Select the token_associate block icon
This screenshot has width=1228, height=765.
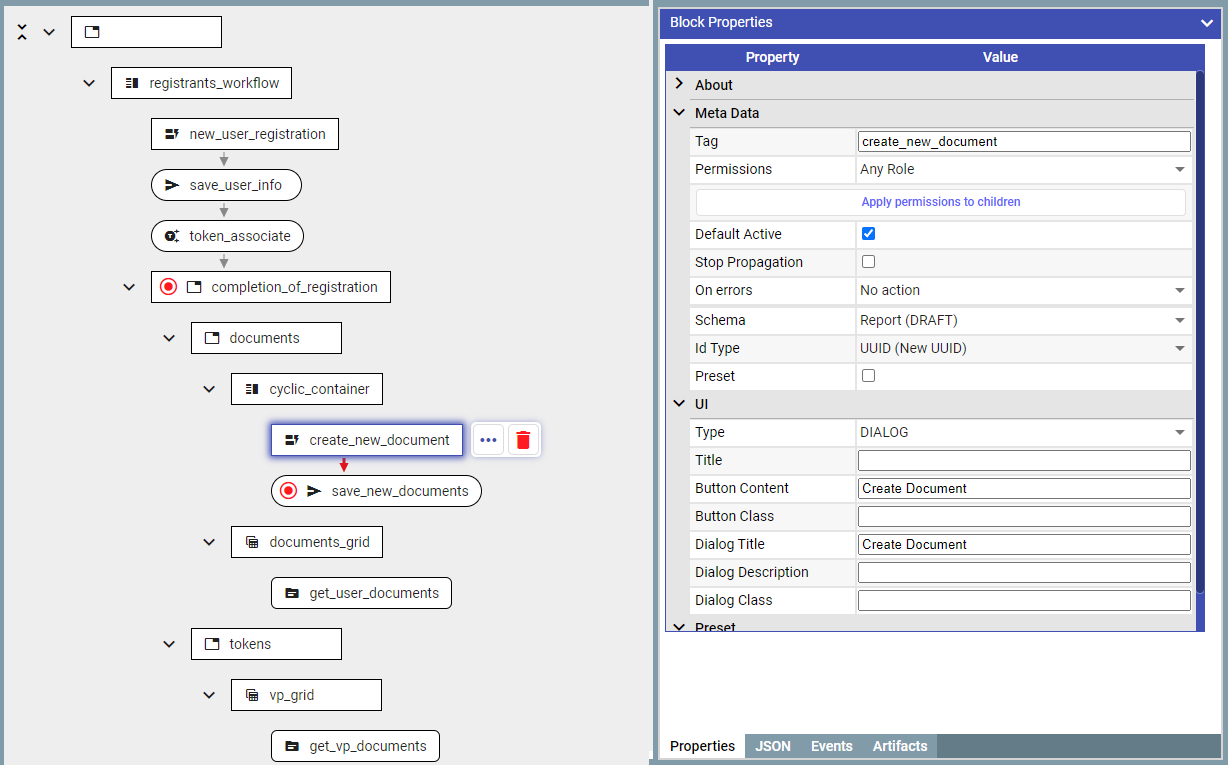pos(172,237)
